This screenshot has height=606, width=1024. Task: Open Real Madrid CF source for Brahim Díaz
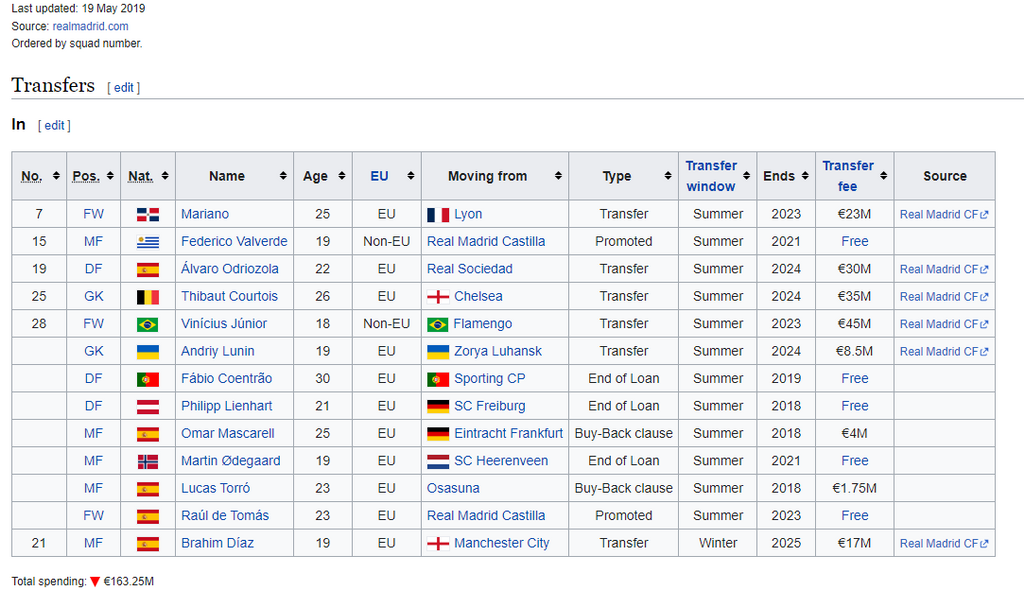944,543
